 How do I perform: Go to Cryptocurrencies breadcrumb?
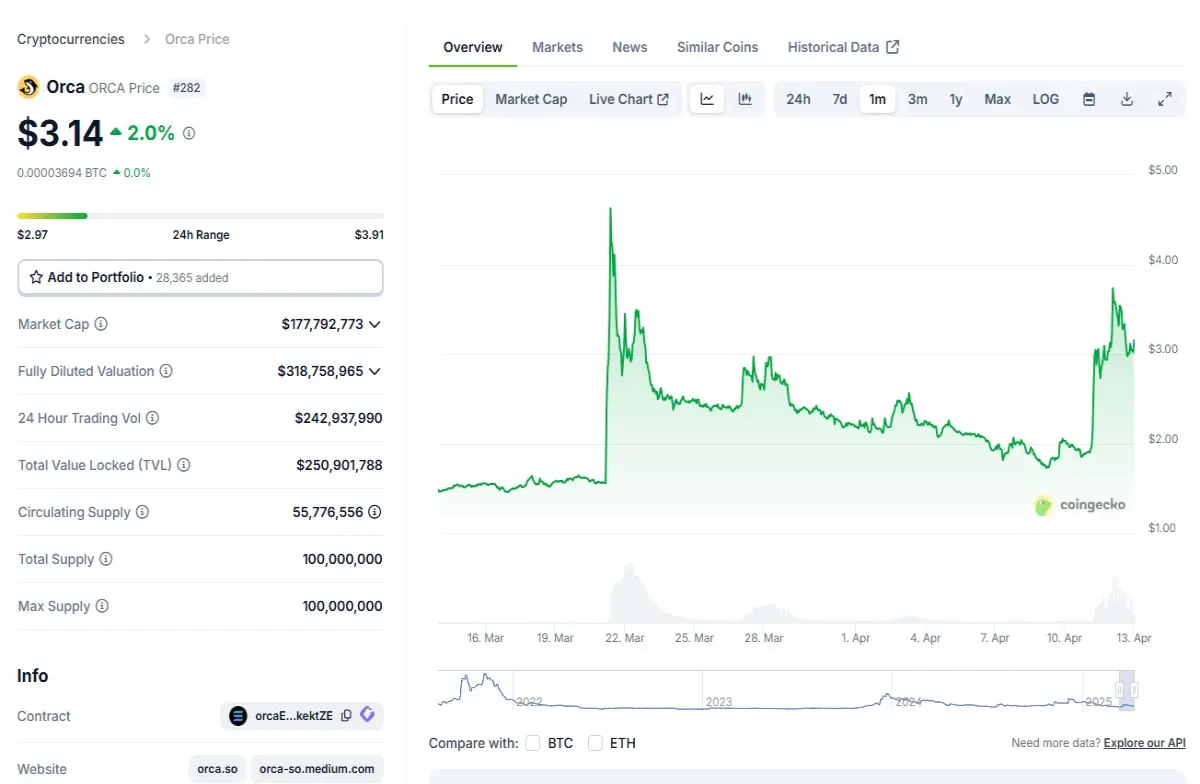point(71,39)
